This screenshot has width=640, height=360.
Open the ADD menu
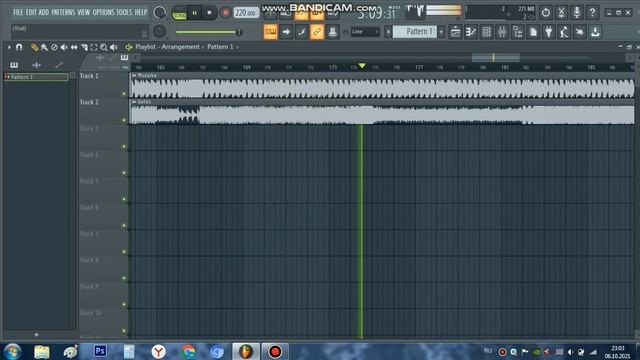coord(44,12)
